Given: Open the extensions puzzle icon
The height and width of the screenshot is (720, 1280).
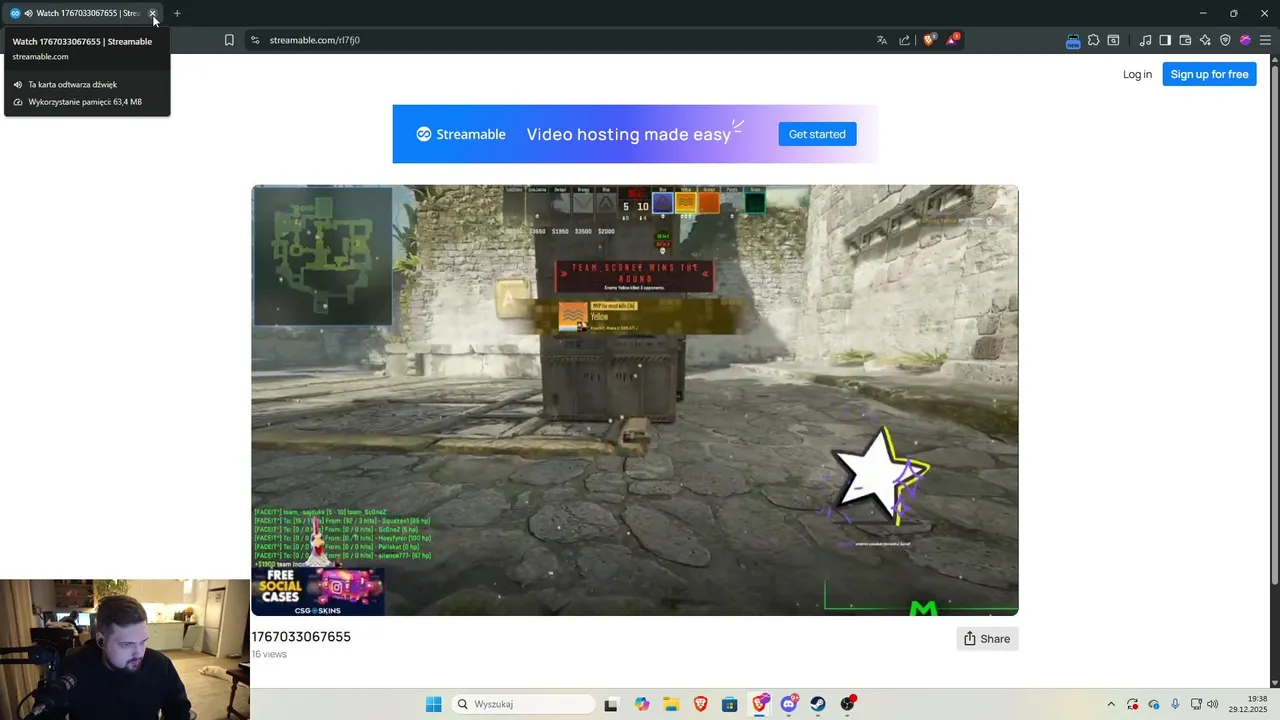Looking at the screenshot, I should click(1093, 40).
